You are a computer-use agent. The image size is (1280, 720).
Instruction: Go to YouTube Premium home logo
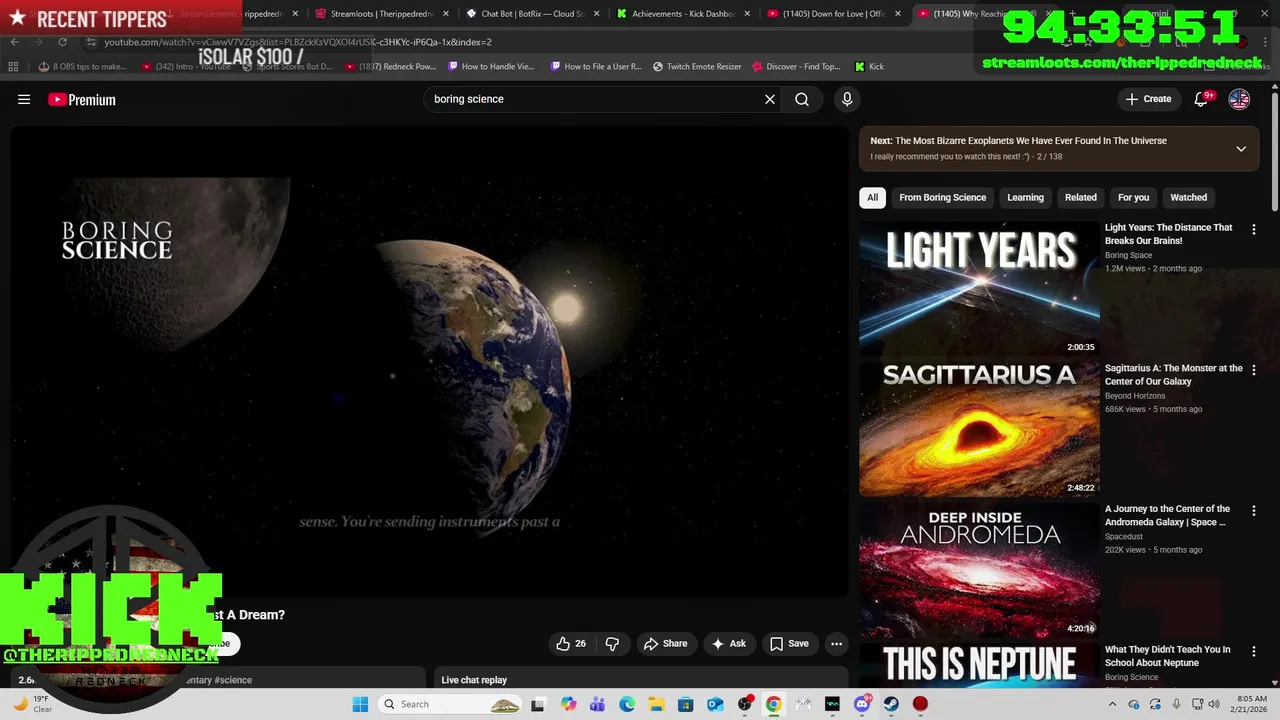[x=82, y=99]
